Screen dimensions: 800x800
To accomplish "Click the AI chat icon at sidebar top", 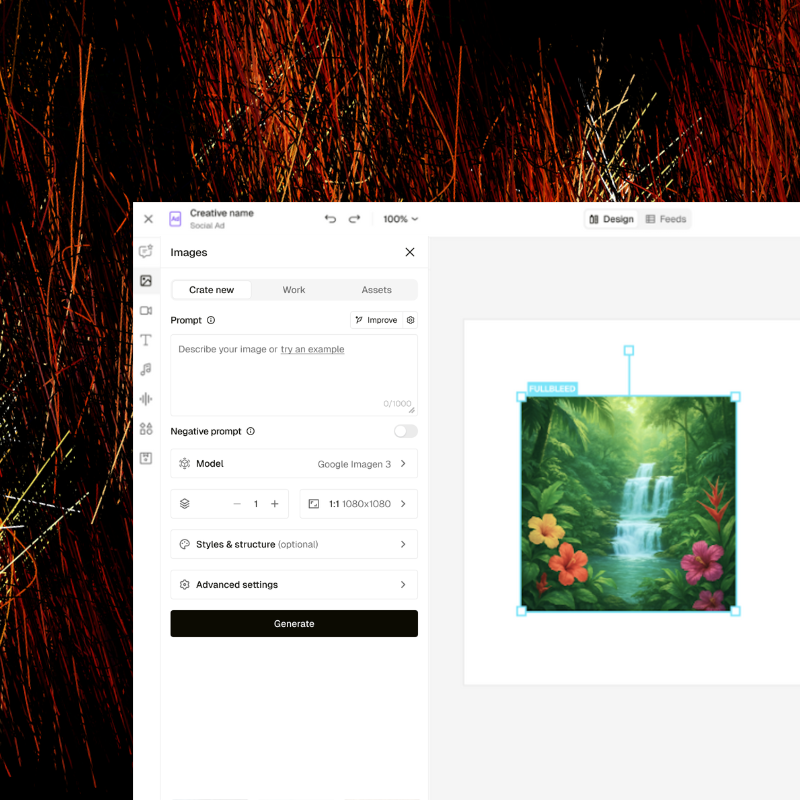I will click(x=146, y=251).
